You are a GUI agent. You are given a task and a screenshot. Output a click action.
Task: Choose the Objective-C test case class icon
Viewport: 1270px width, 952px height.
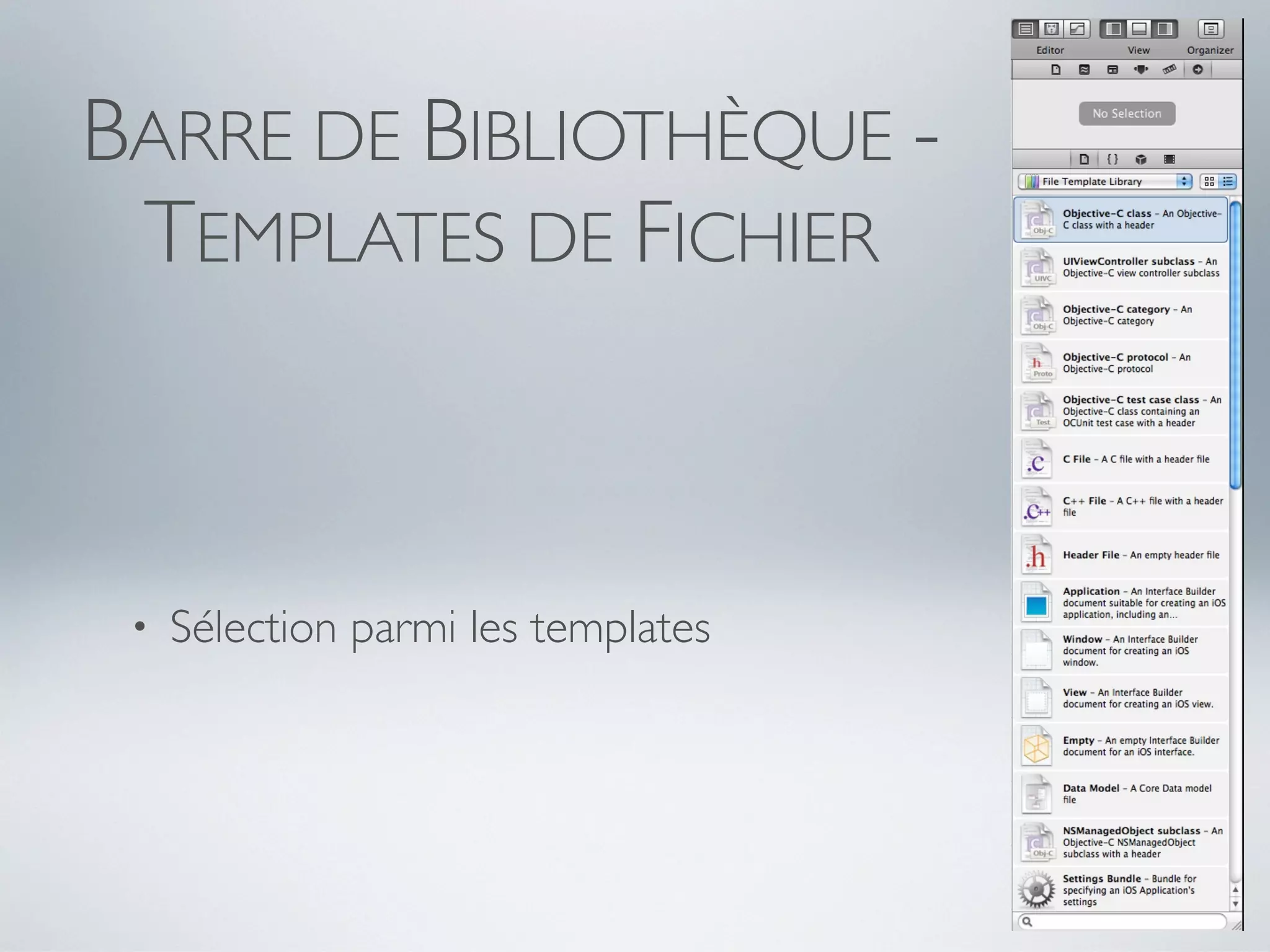(x=1036, y=411)
